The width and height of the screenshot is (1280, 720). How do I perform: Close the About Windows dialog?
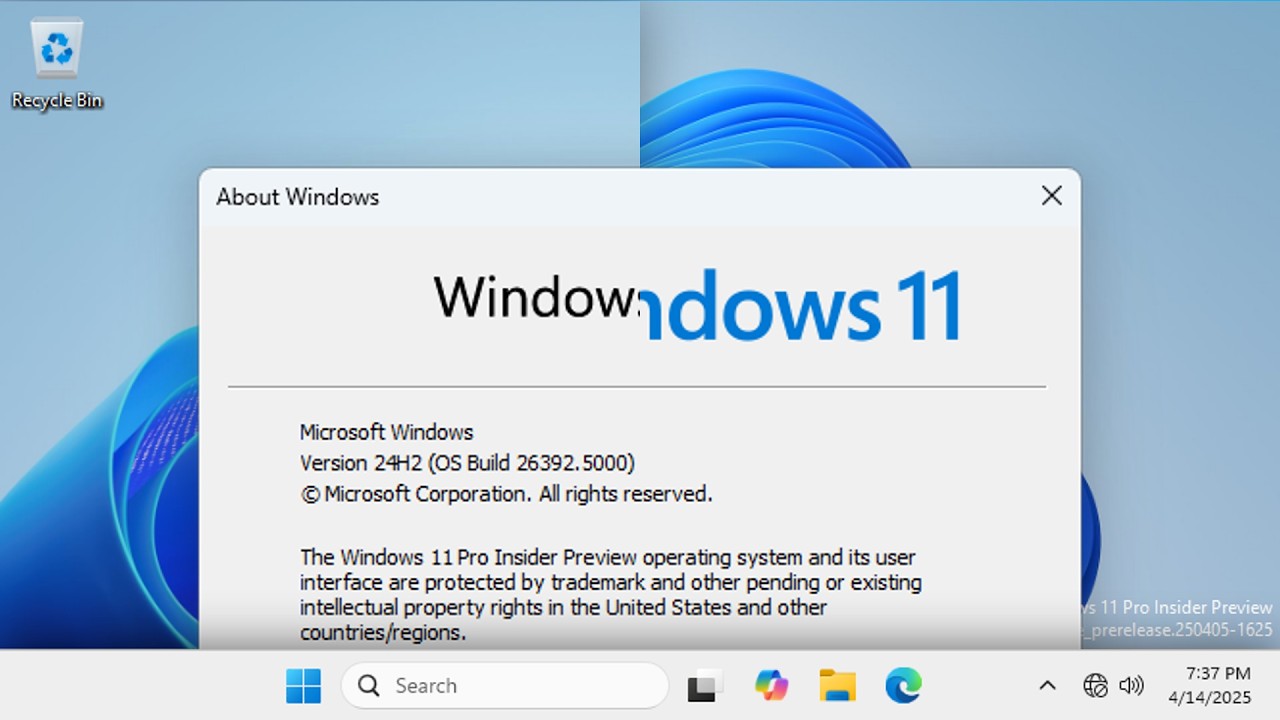(1051, 196)
